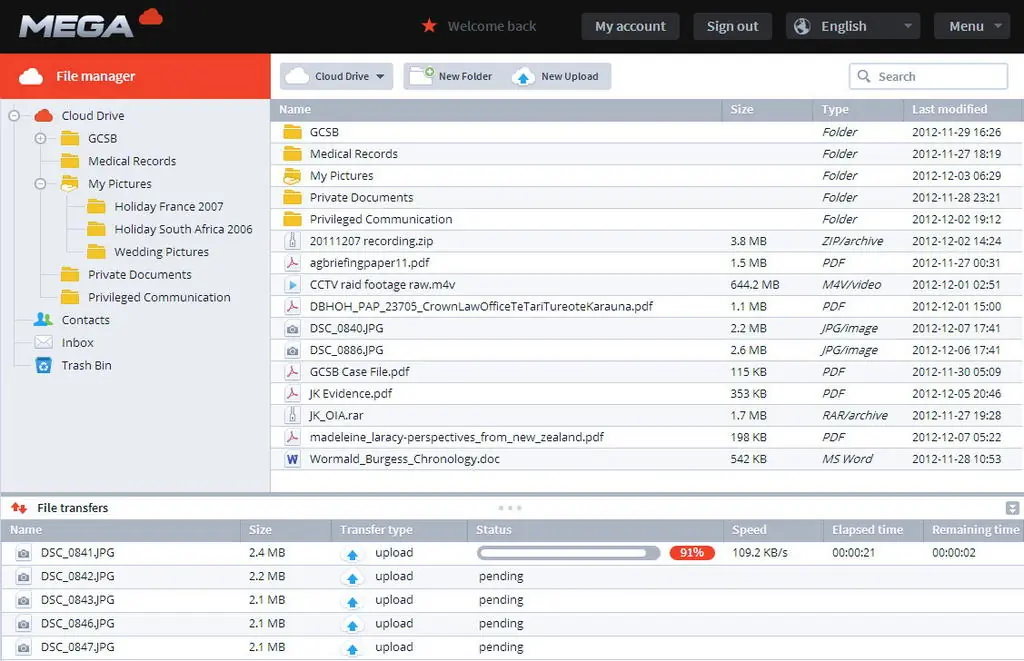The height and width of the screenshot is (661, 1024).
Task: Click Sign out
Action: [733, 26]
